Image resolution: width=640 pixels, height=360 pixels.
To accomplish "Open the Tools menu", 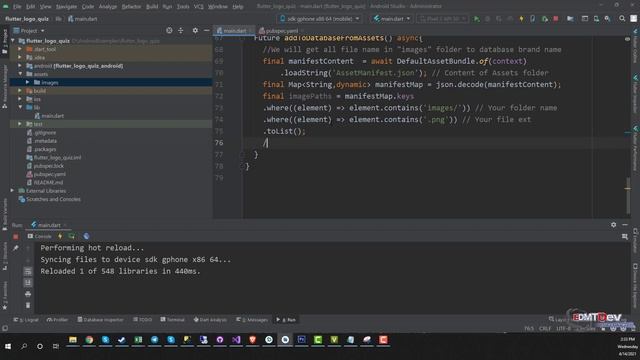I will point(183,7).
